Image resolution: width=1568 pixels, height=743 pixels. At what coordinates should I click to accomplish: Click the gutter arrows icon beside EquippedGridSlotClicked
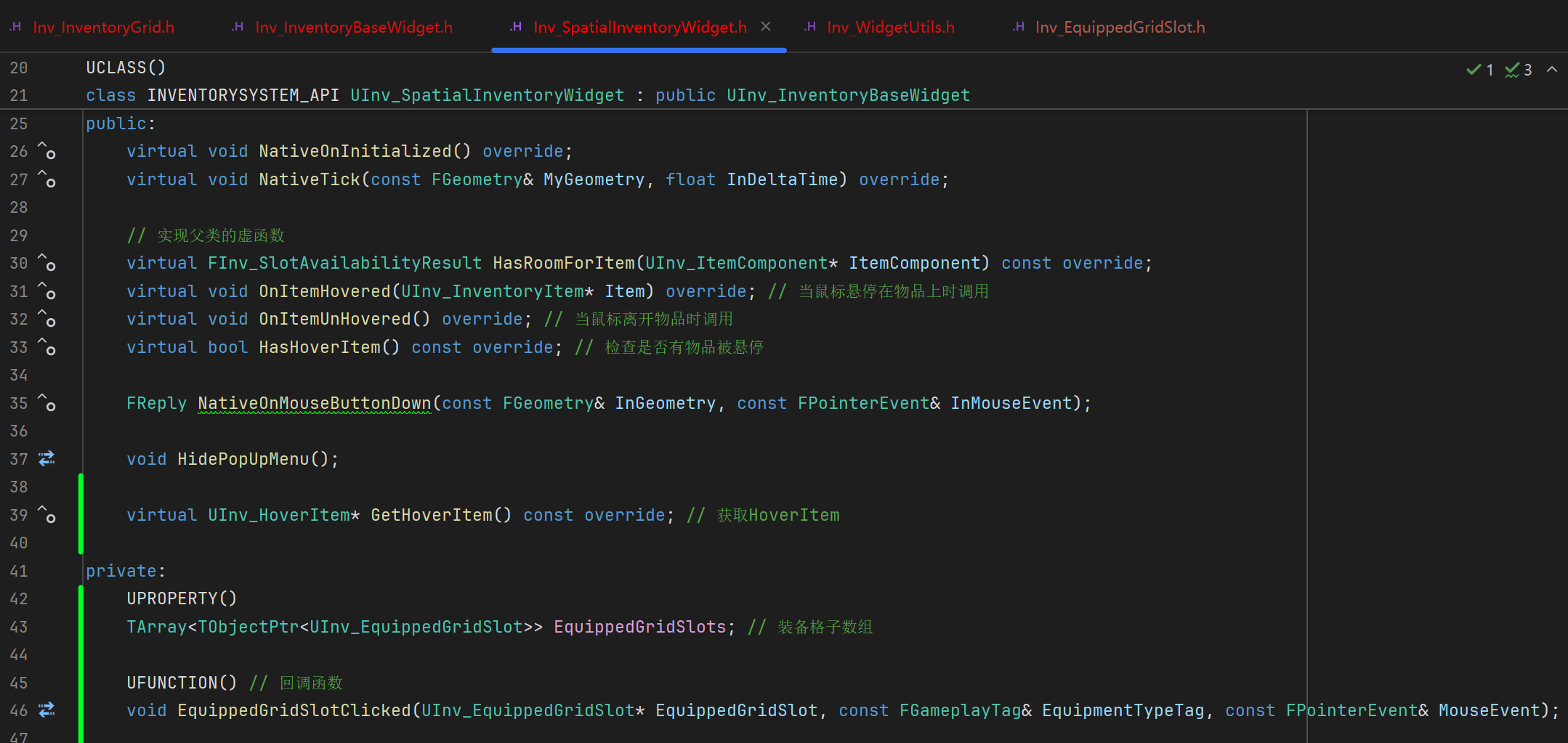click(47, 710)
